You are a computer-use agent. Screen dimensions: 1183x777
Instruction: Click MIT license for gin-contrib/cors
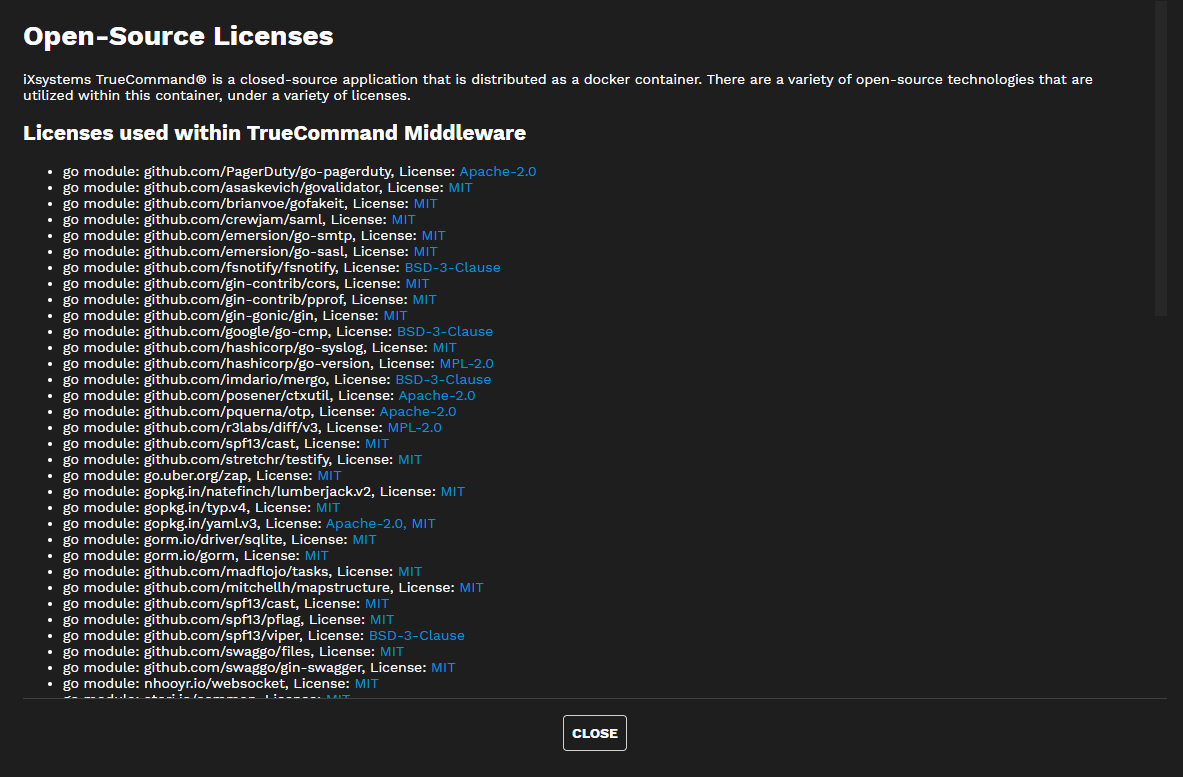(417, 283)
